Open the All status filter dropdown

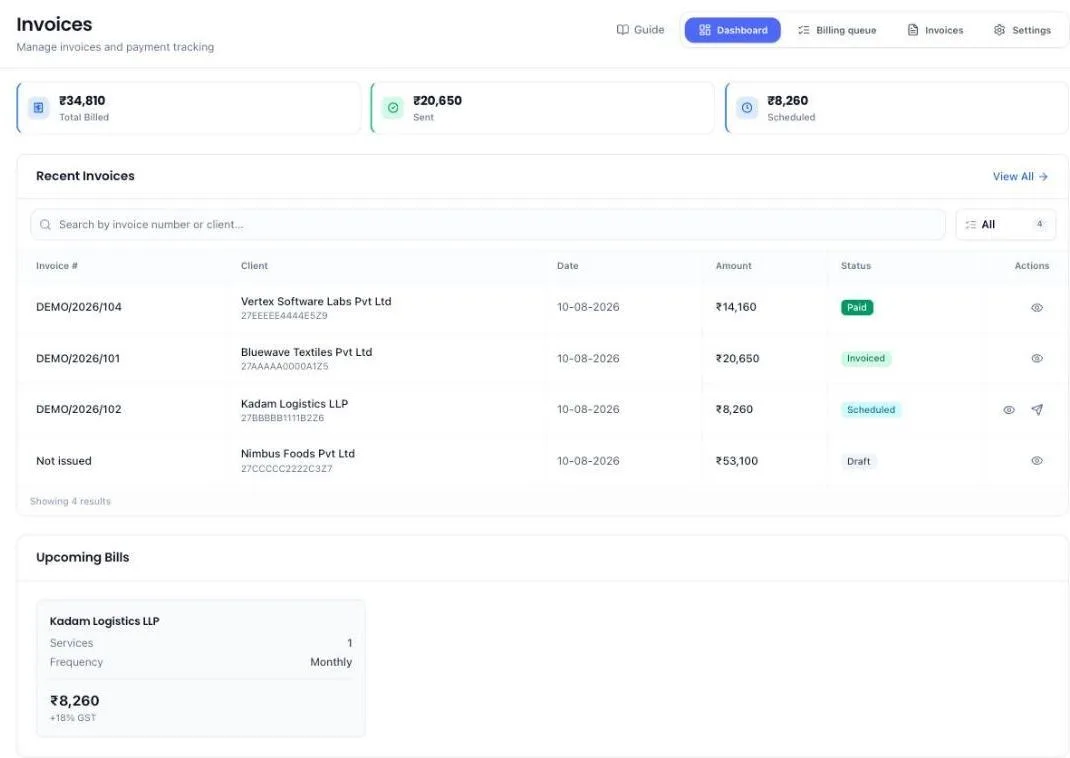tap(1005, 224)
